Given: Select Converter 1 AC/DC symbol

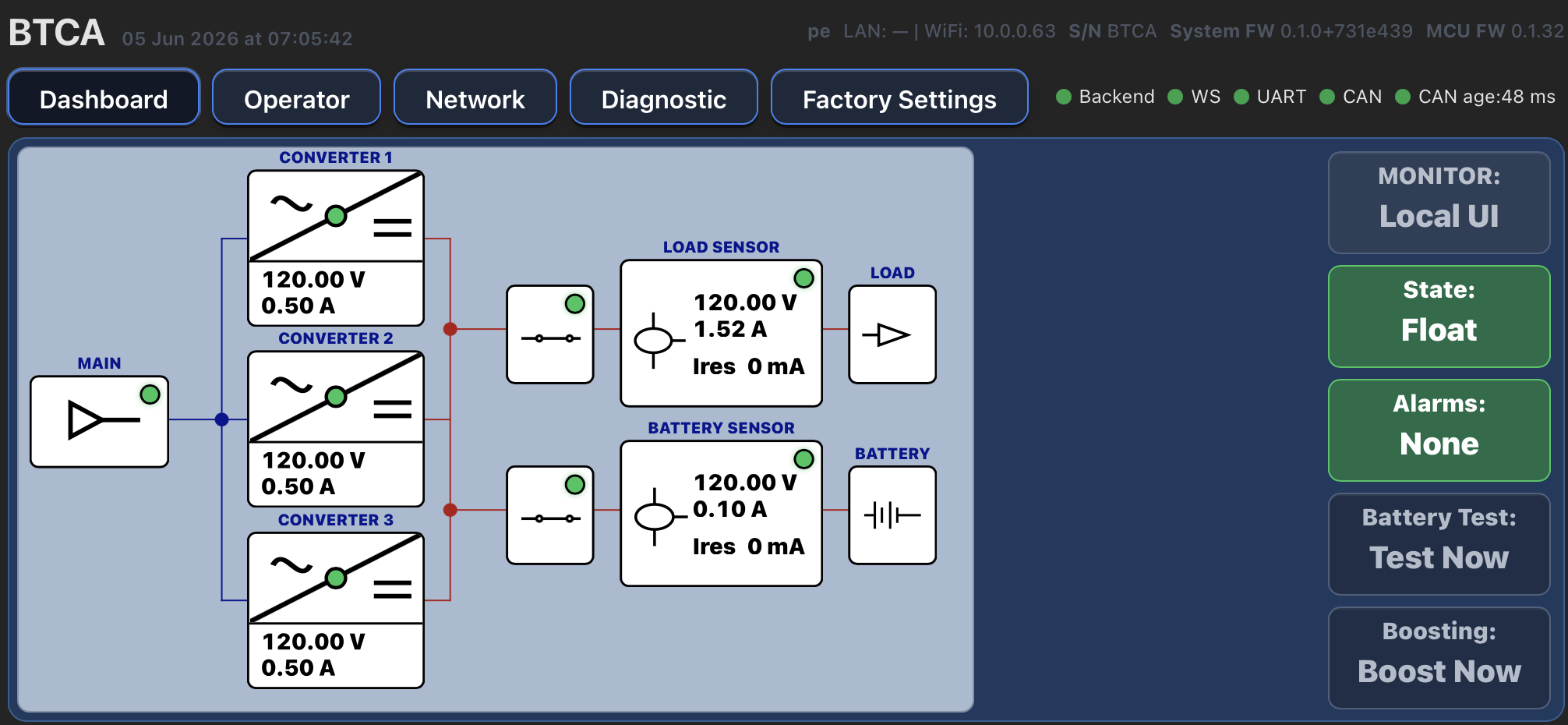Looking at the screenshot, I should (336, 216).
